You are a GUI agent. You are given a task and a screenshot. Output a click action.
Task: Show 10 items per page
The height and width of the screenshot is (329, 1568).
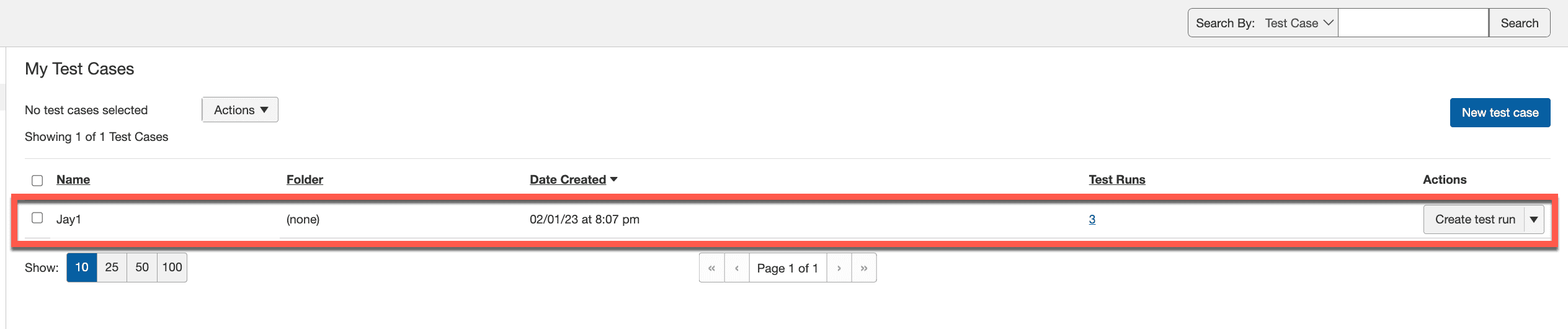click(x=82, y=268)
